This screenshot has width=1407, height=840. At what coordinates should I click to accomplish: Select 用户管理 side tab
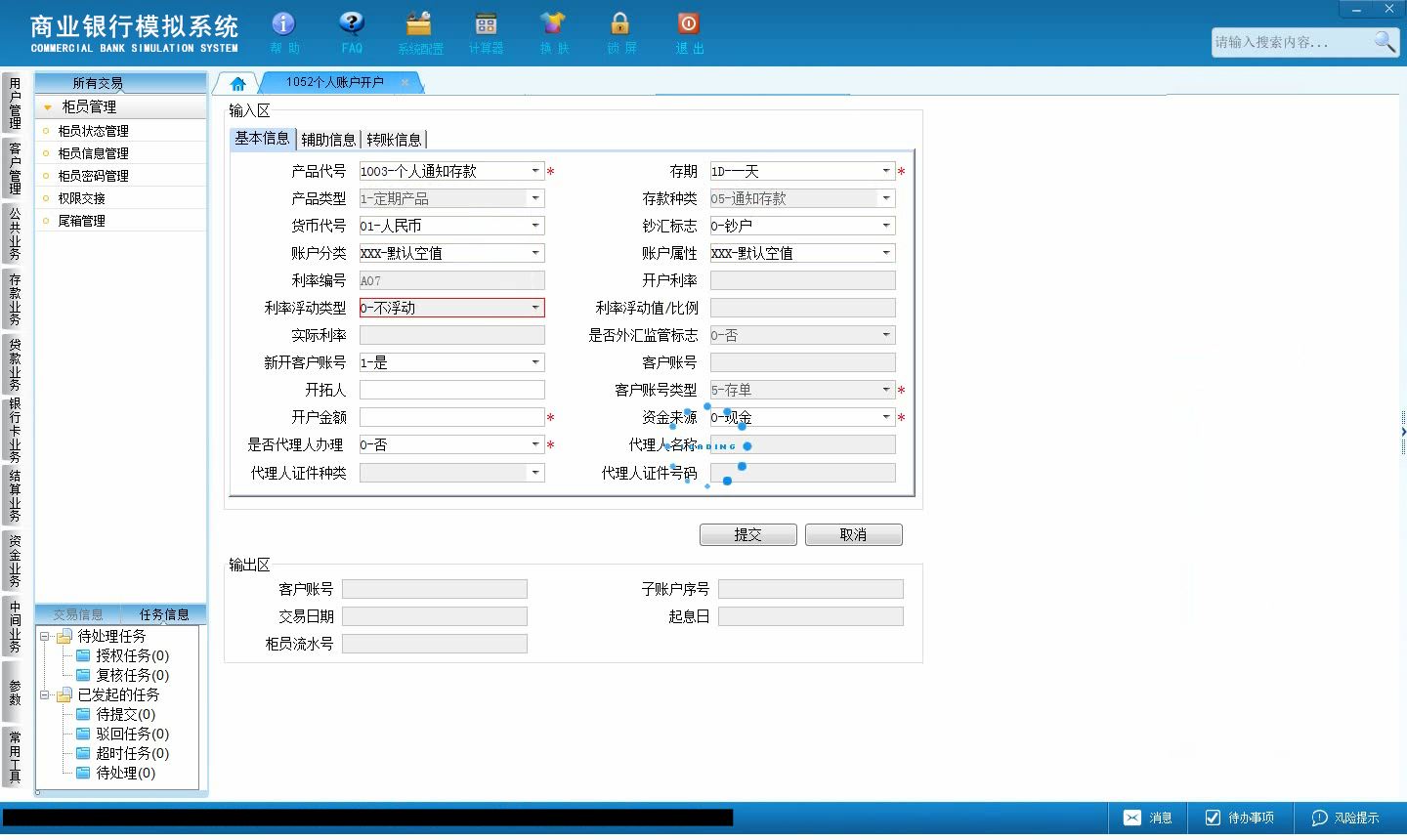pos(15,104)
